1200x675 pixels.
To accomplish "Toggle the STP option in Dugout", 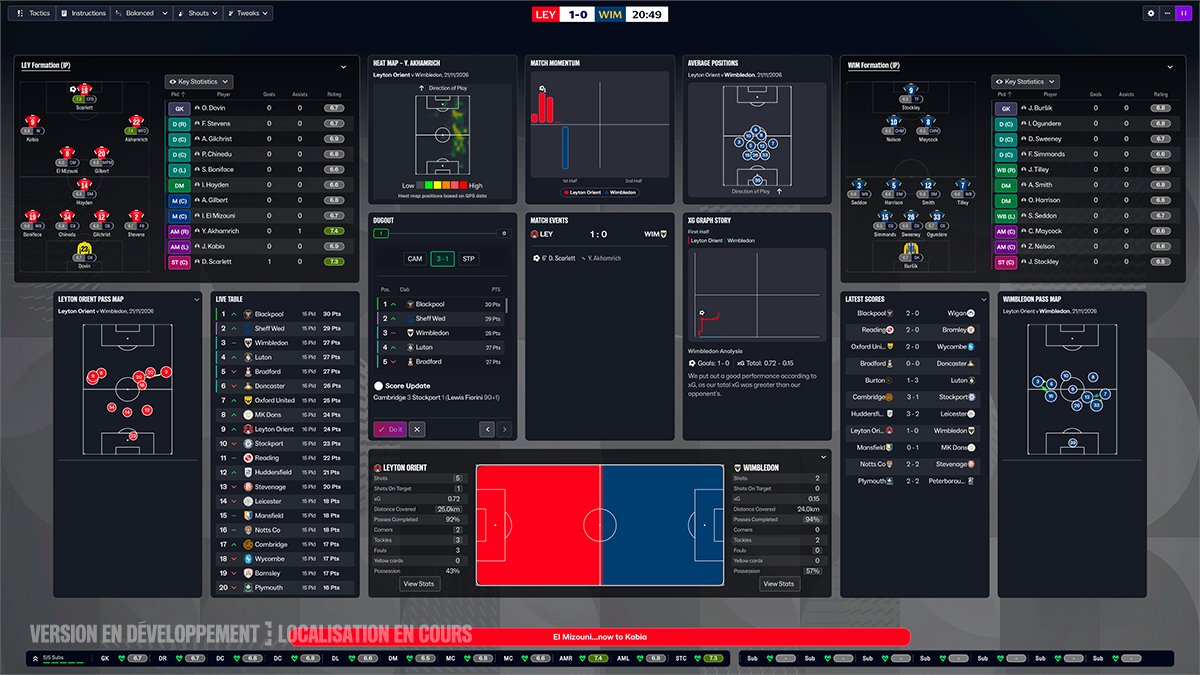I will (x=468, y=259).
